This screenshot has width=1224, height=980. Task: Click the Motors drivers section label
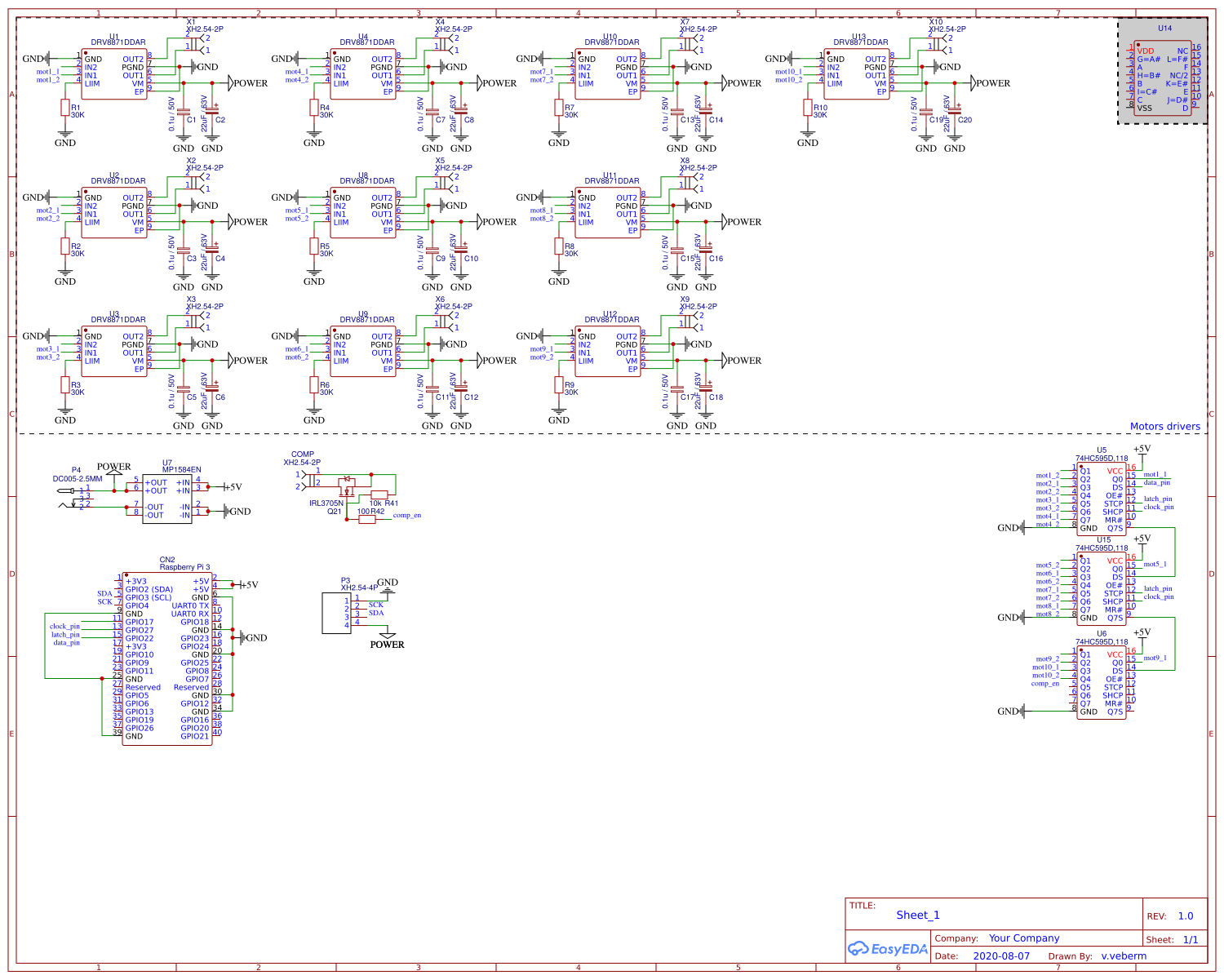1164,426
